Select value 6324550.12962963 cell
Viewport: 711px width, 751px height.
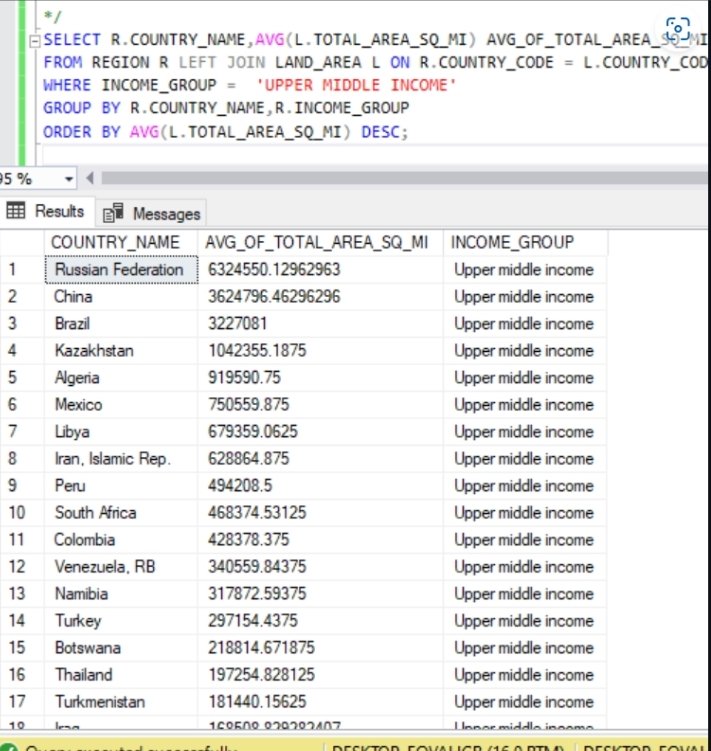point(320,270)
